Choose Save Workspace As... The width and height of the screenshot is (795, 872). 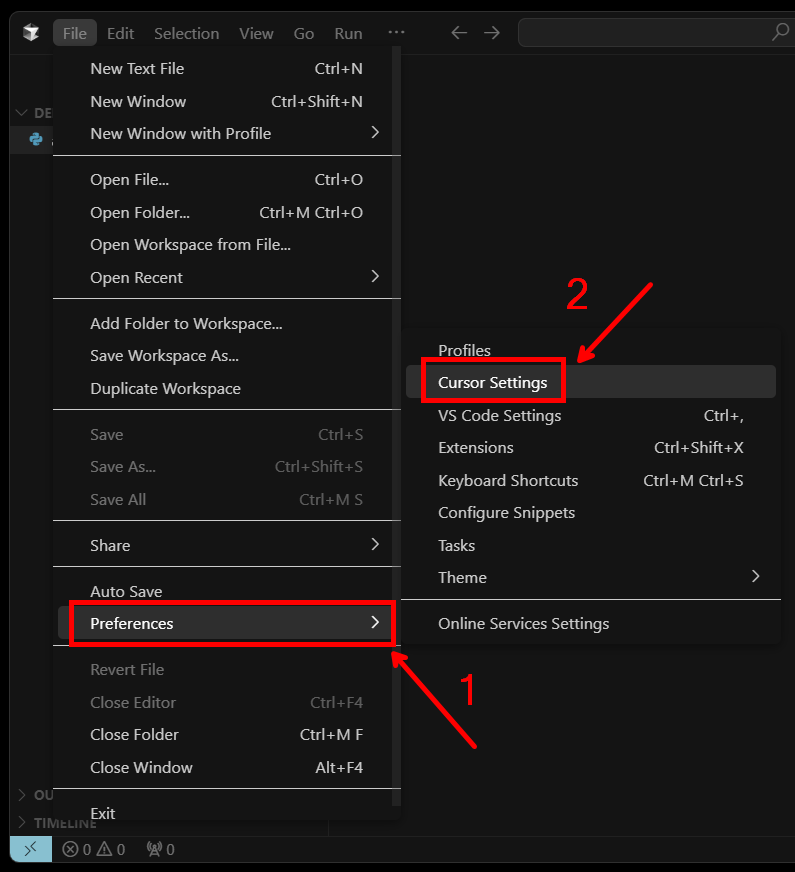226,355
